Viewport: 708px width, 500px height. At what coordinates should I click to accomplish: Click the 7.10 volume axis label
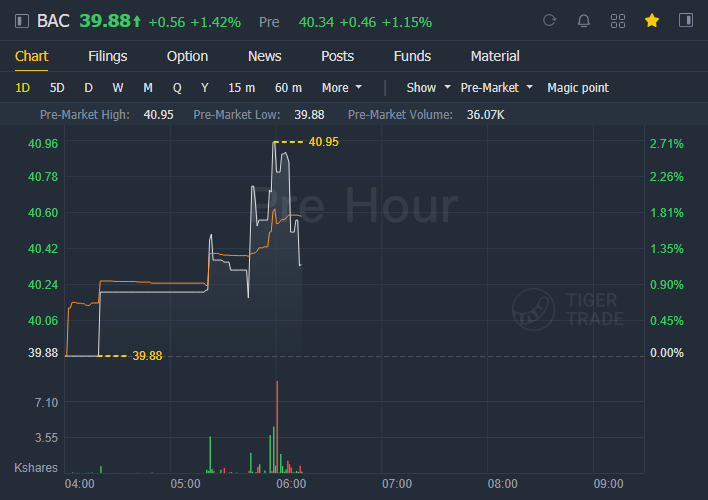[x=47, y=402]
